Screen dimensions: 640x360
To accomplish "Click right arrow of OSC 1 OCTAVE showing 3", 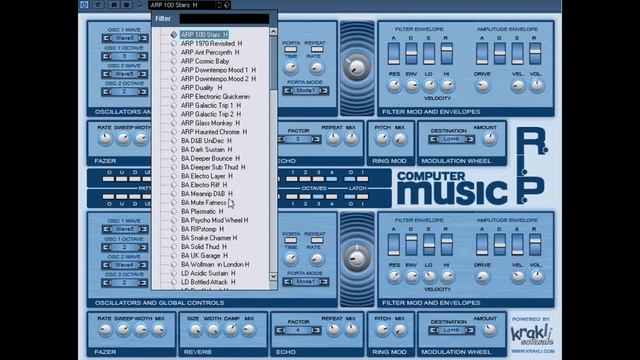I will click(x=143, y=56).
